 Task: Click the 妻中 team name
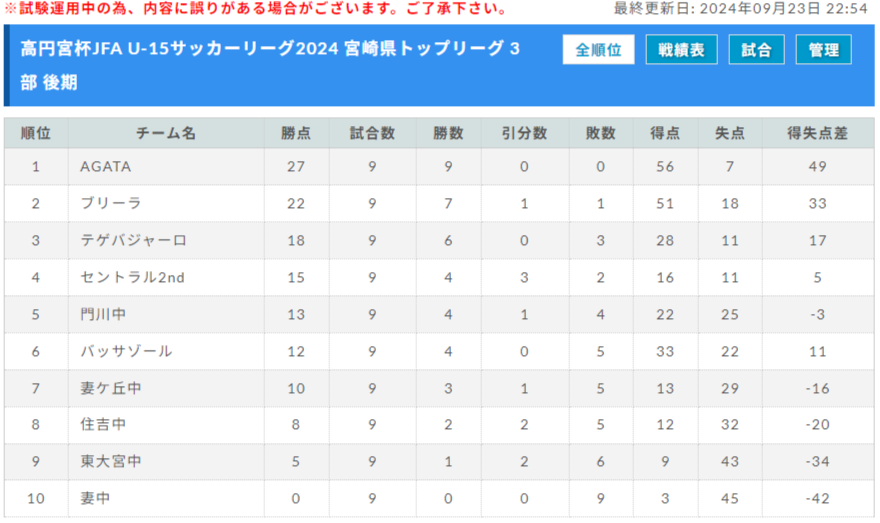pos(95,498)
